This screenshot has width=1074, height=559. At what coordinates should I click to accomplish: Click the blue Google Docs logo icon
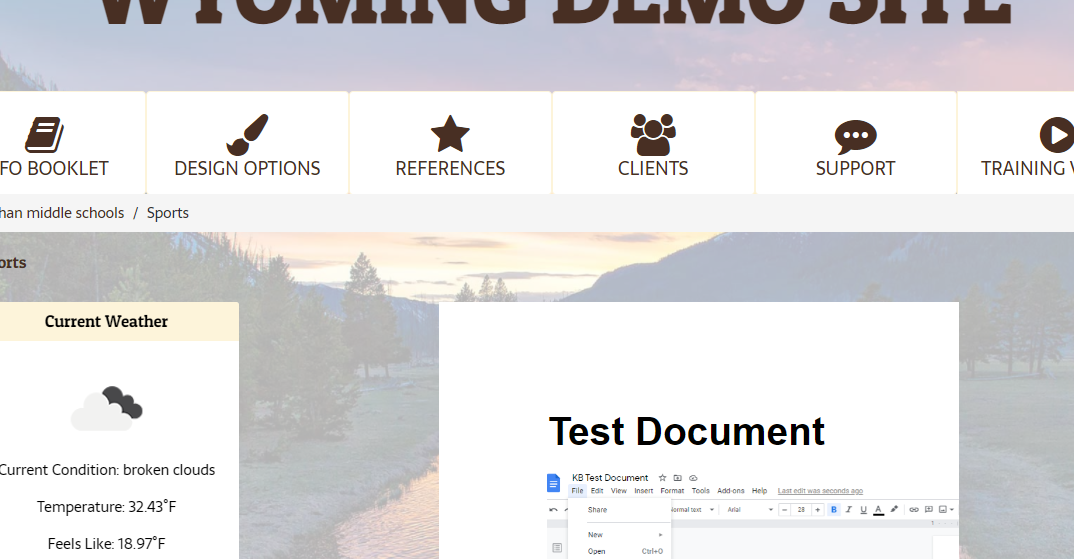pos(553,483)
